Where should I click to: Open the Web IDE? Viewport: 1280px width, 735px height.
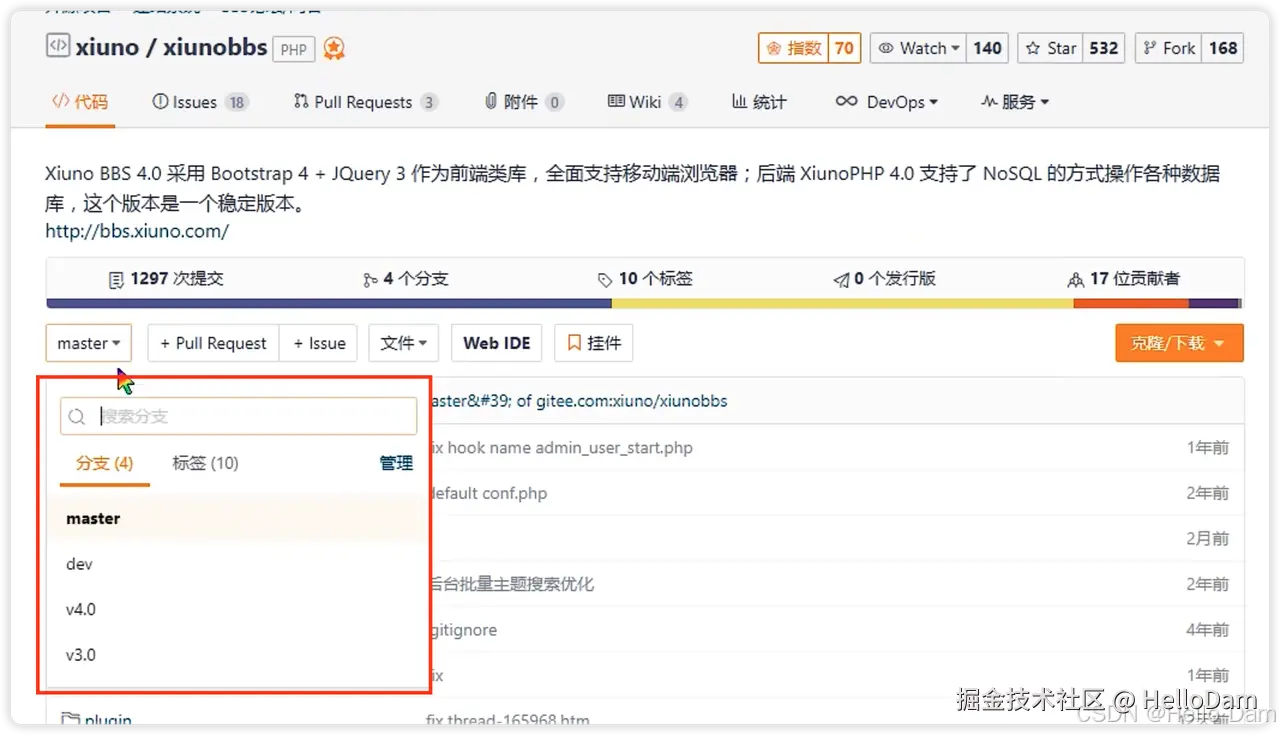[497, 343]
